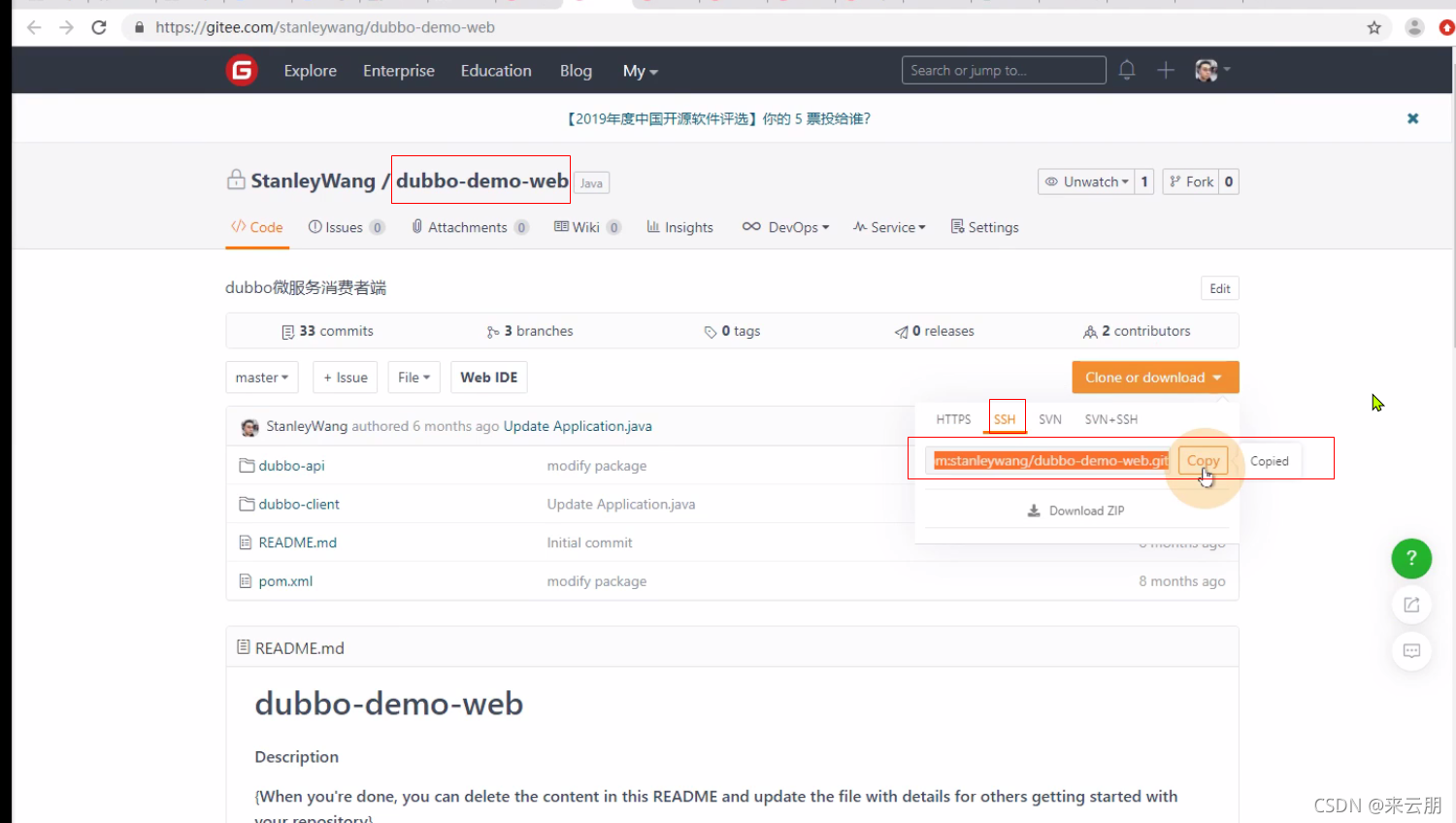Go back with browser back arrow
The height and width of the screenshot is (823, 1456).
34,27
